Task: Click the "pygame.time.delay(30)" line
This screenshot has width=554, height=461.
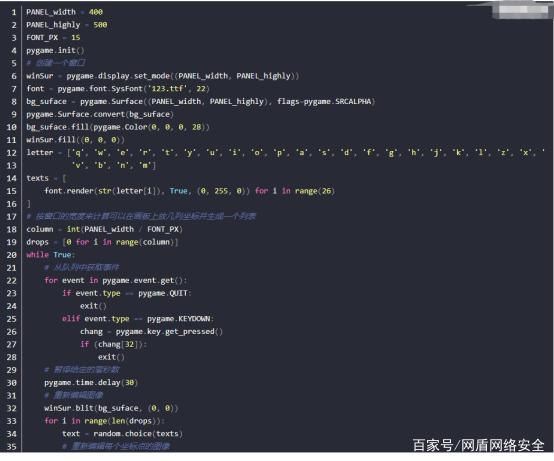Action: click(x=91, y=383)
